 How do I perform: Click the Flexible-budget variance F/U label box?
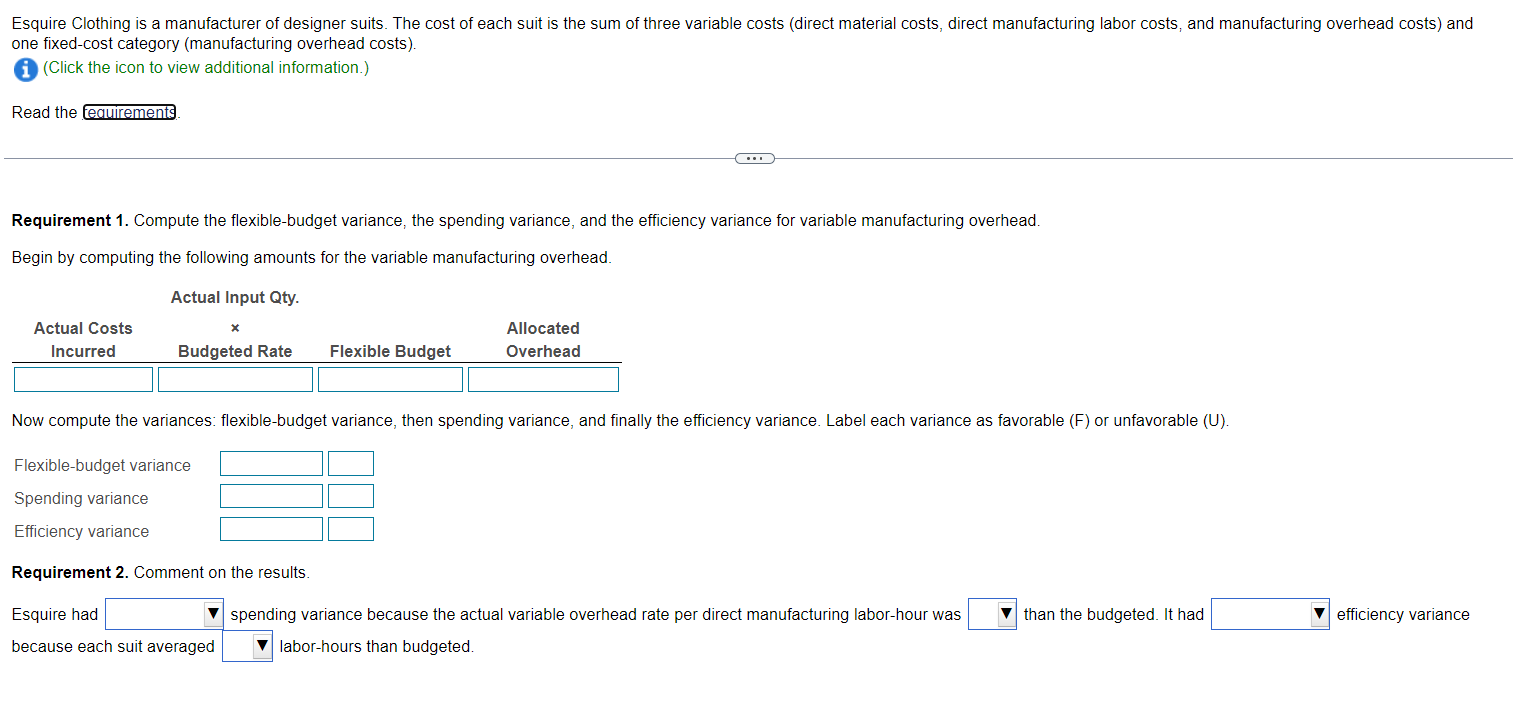click(351, 463)
